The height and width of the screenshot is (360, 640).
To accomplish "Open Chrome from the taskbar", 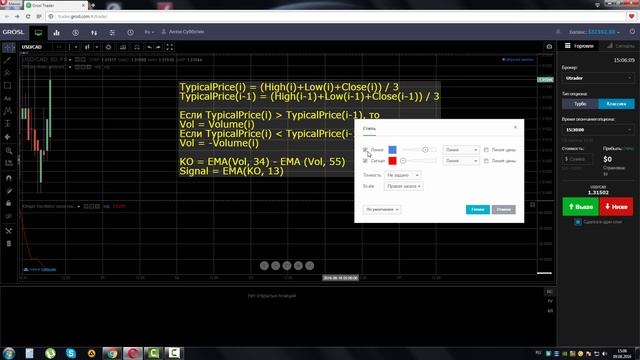I will click(112, 353).
